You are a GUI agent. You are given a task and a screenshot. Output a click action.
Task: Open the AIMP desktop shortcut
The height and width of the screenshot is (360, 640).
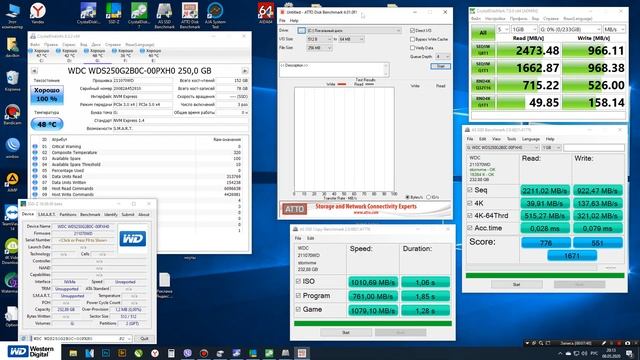point(12,182)
